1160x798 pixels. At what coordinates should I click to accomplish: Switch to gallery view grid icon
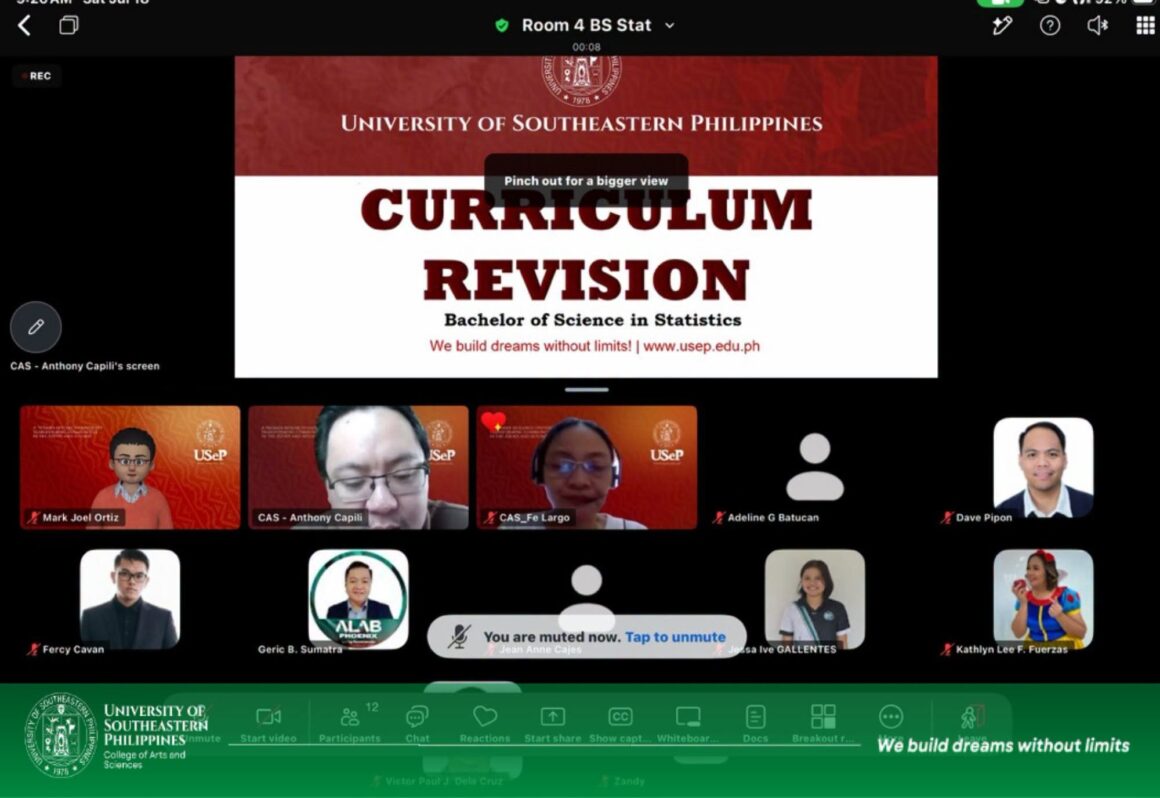pos(1145,26)
